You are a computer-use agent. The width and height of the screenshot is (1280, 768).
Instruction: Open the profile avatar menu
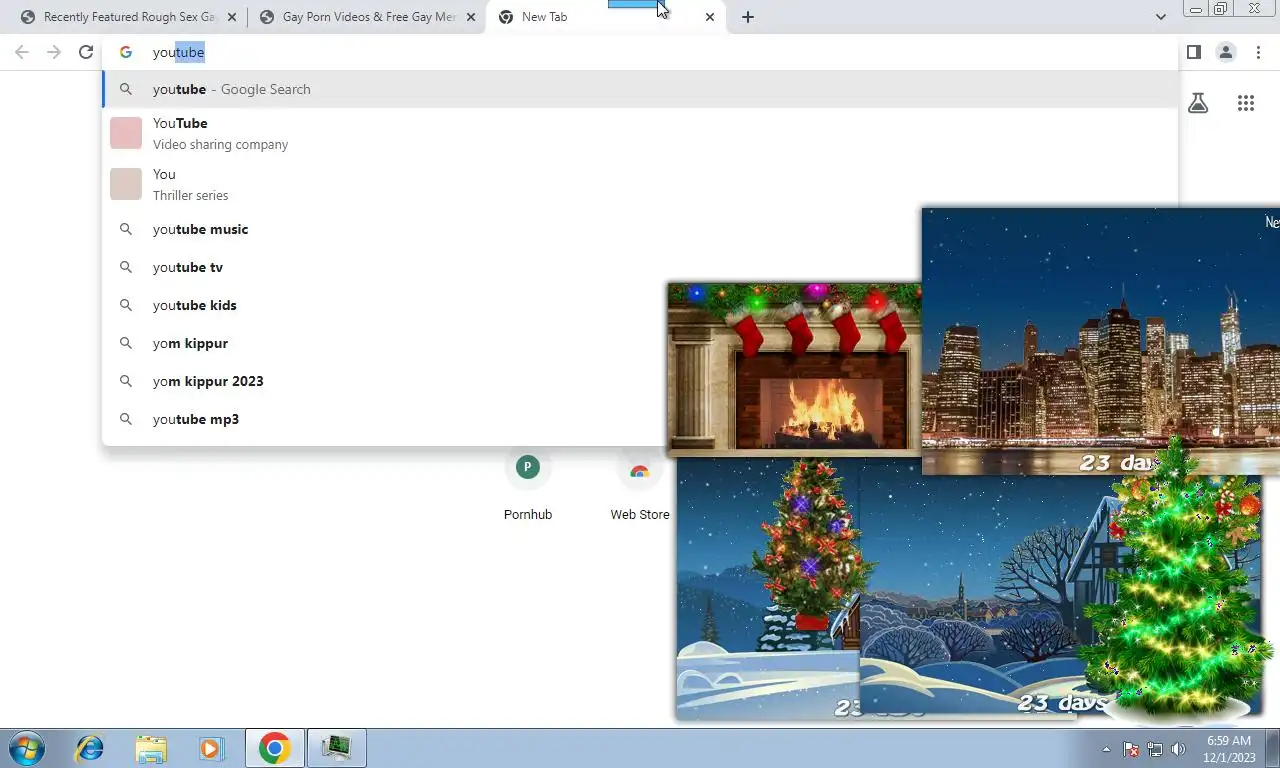click(1226, 52)
